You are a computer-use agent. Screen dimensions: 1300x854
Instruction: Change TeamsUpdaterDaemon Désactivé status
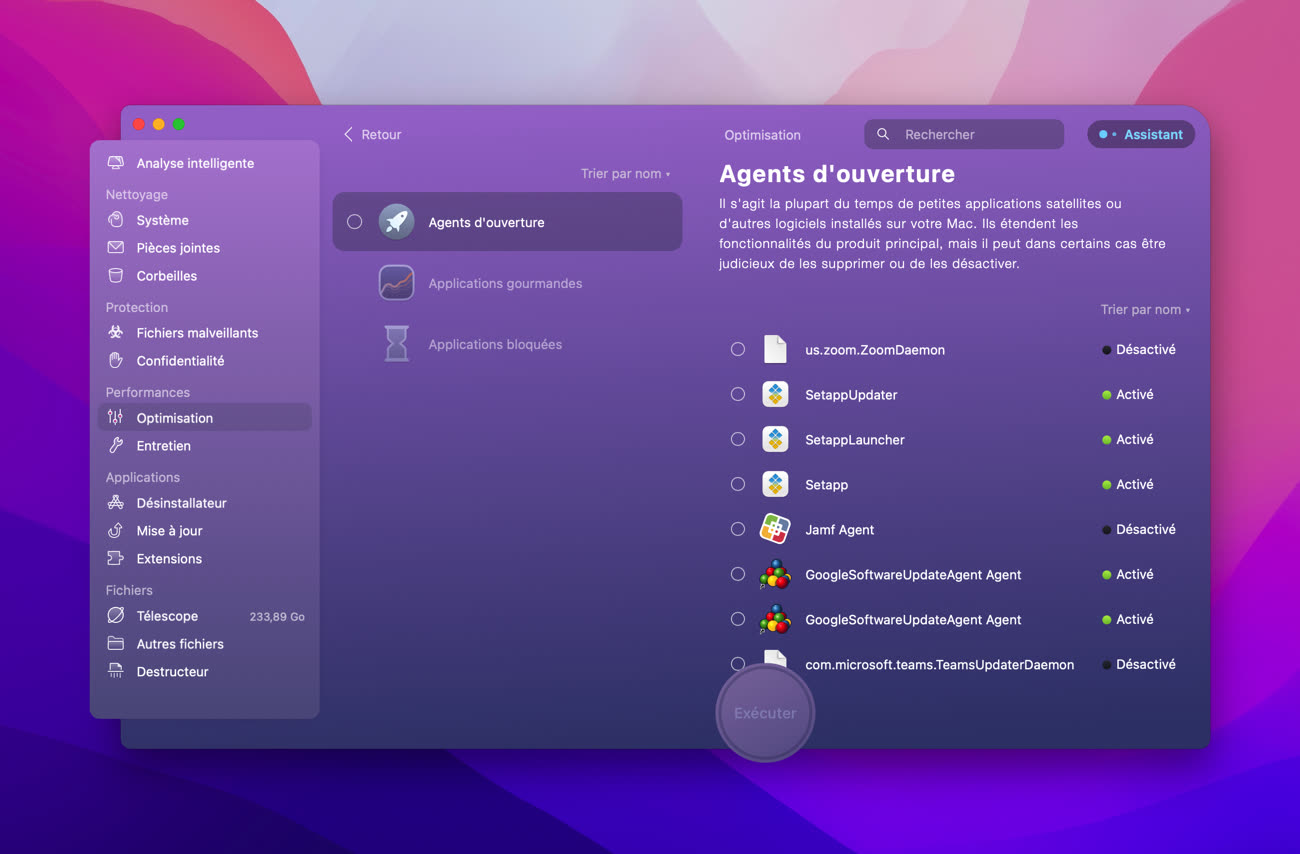(1139, 664)
